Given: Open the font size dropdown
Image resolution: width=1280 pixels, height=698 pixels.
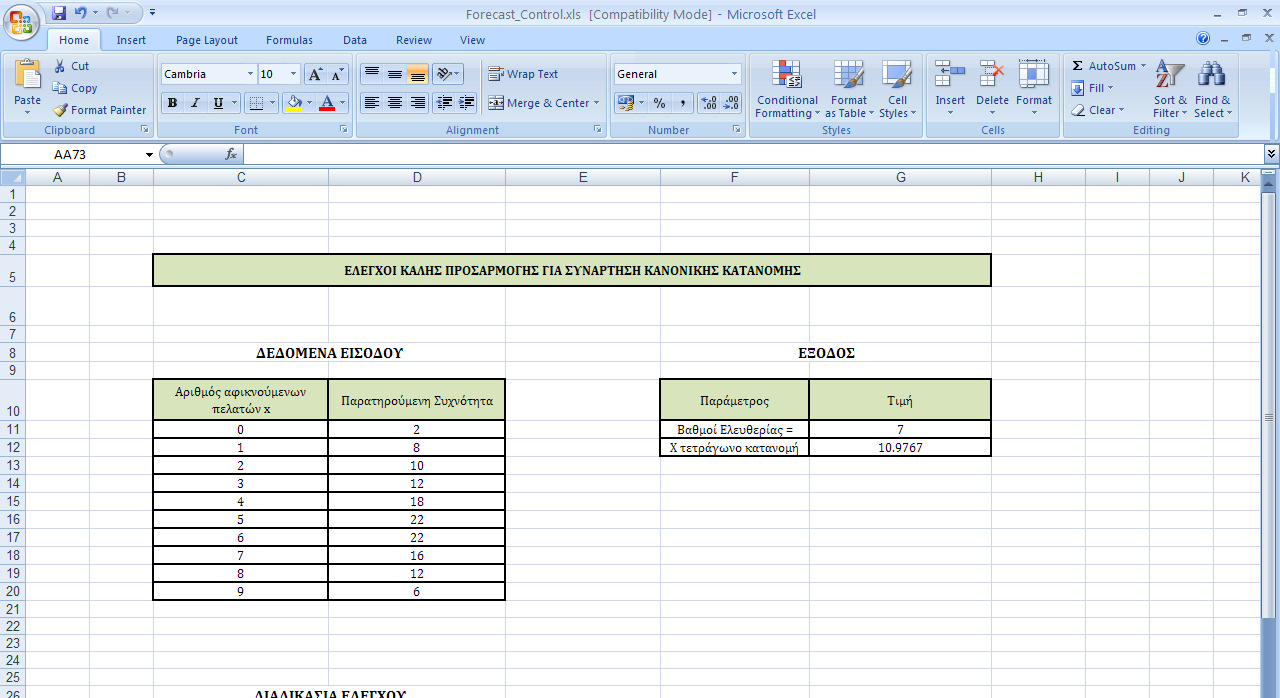Looking at the screenshot, I should 293,74.
